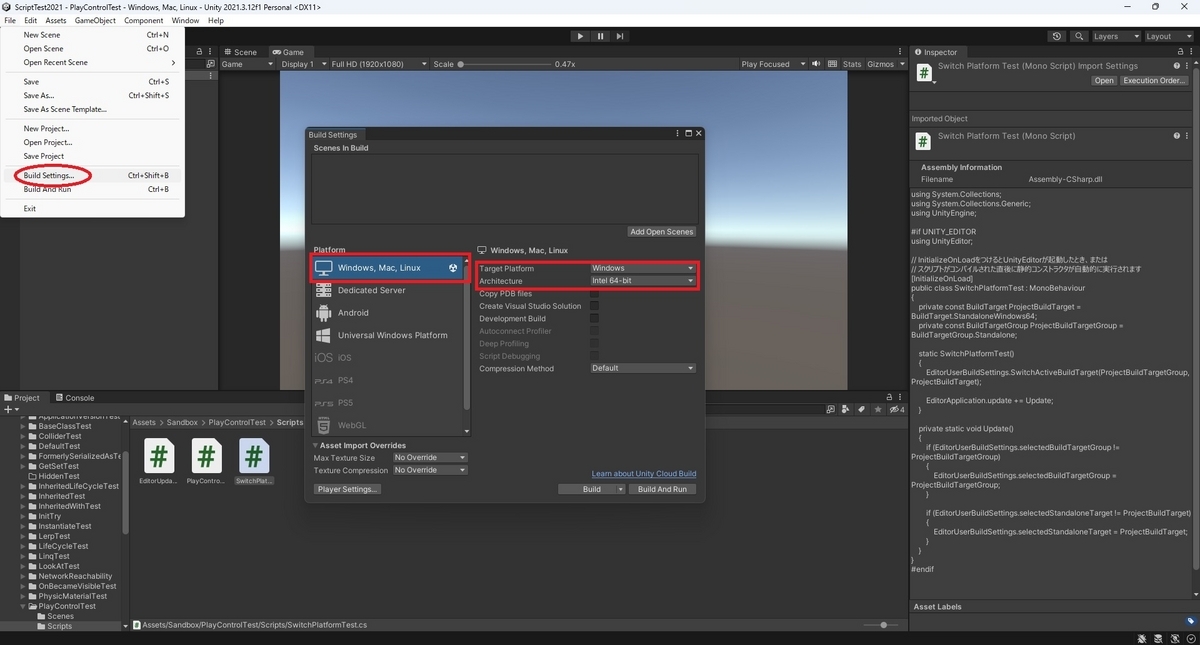Open the Undo History icon
This screenshot has height=645, width=1200.
tap(1058, 36)
